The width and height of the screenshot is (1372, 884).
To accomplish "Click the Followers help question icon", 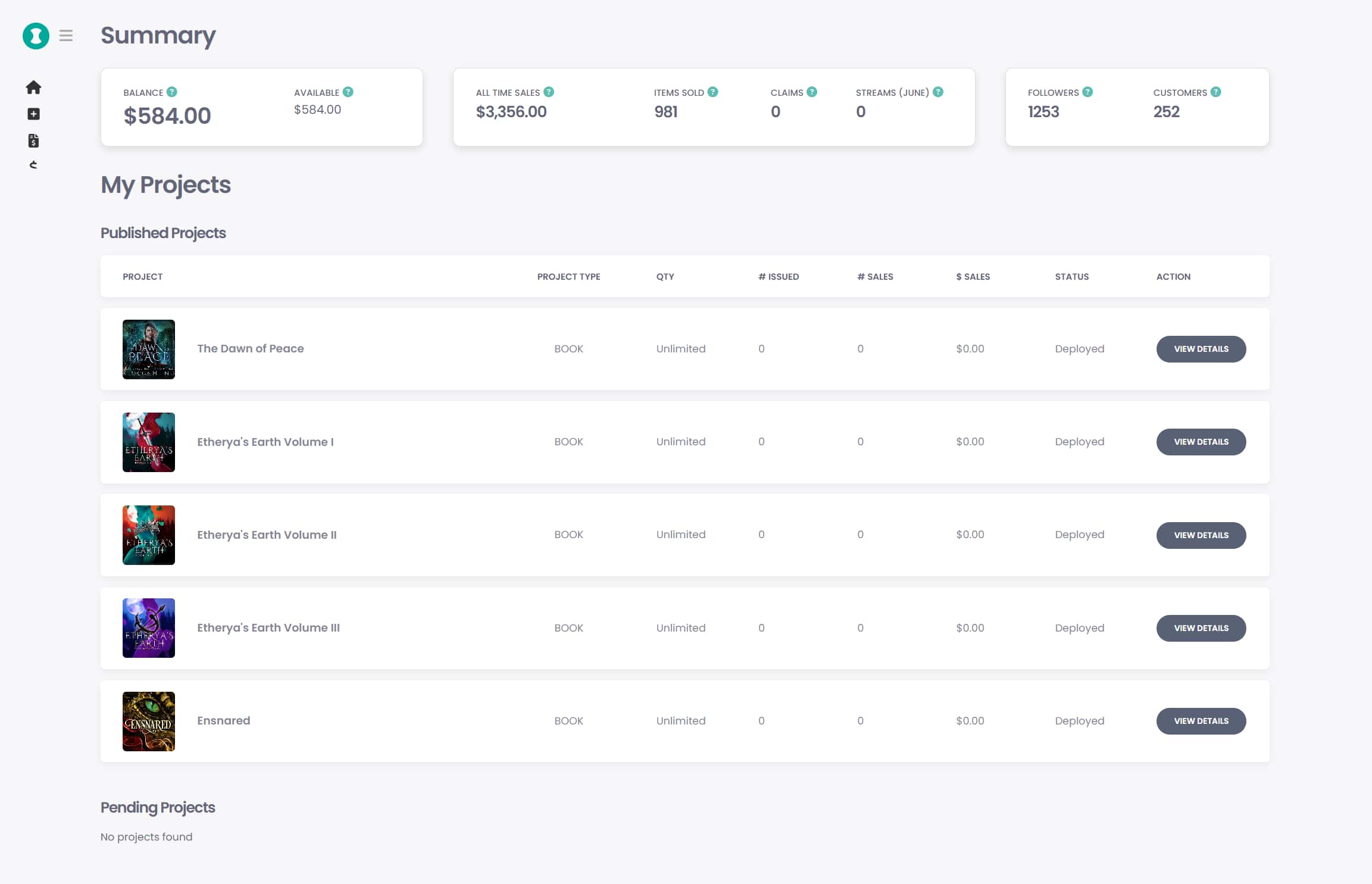I will tap(1087, 92).
